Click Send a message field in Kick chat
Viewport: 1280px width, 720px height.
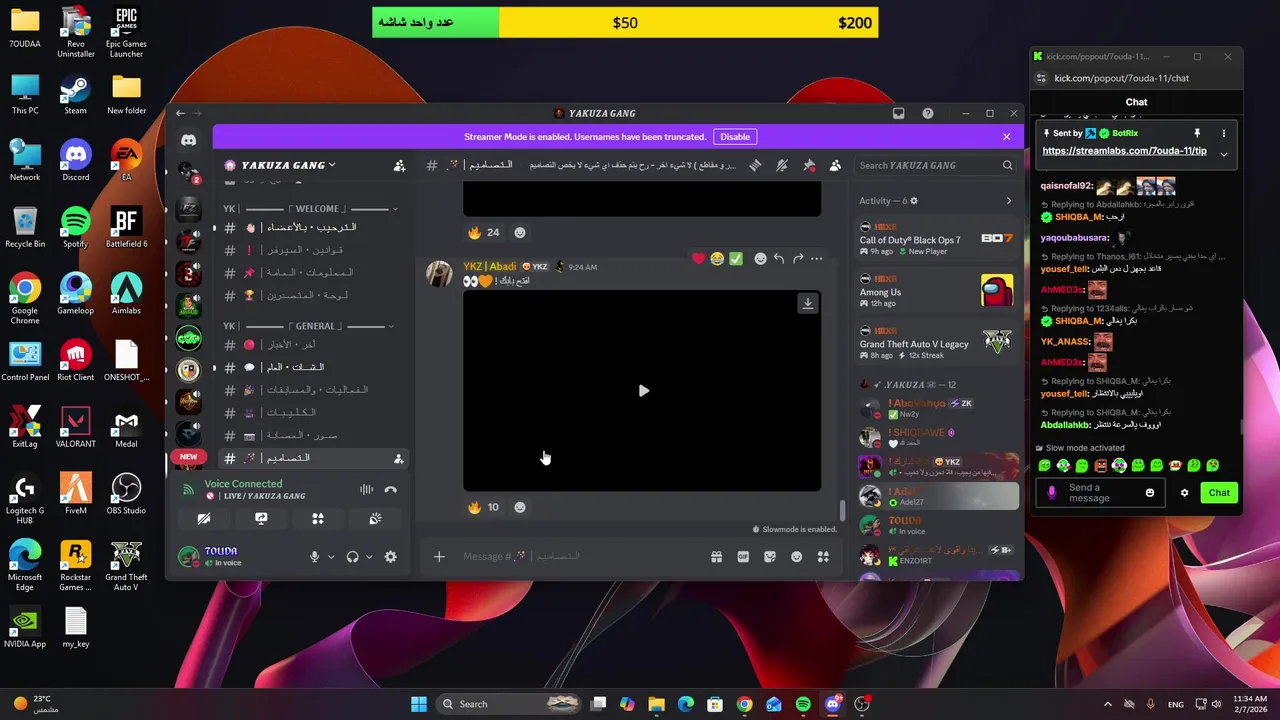[1100, 493]
